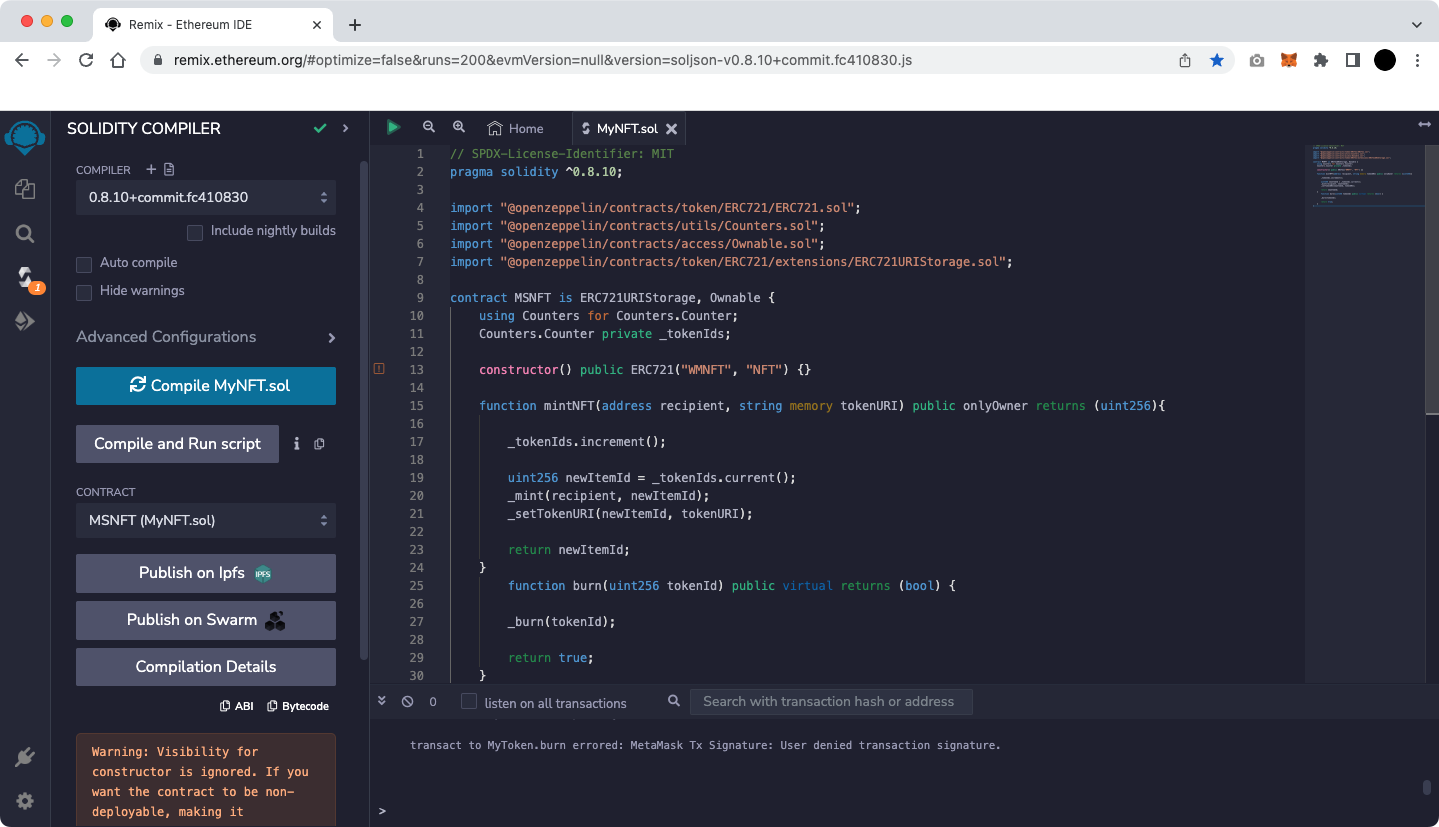1439x827 pixels.
Task: Click the green Run script play icon
Action: click(x=393, y=127)
